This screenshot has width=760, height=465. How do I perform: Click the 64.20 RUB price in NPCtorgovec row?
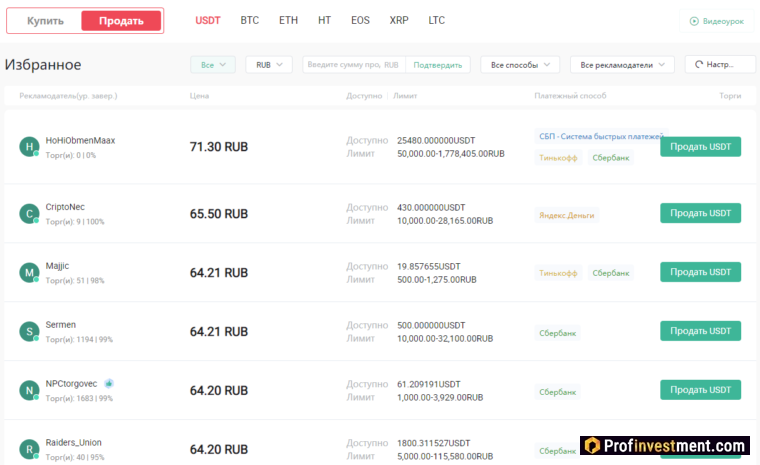[219, 391]
